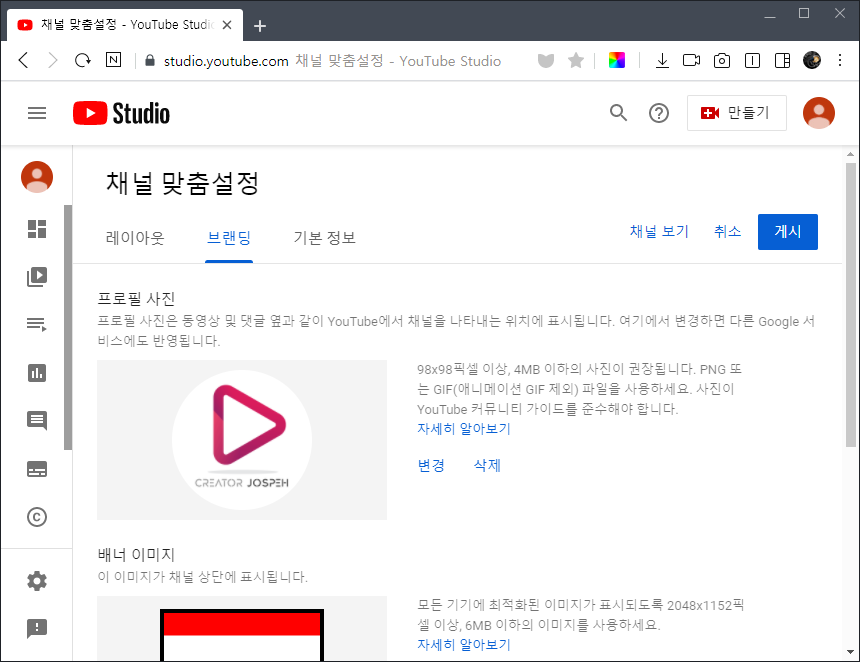Reload the page with refresh icon

(83, 60)
